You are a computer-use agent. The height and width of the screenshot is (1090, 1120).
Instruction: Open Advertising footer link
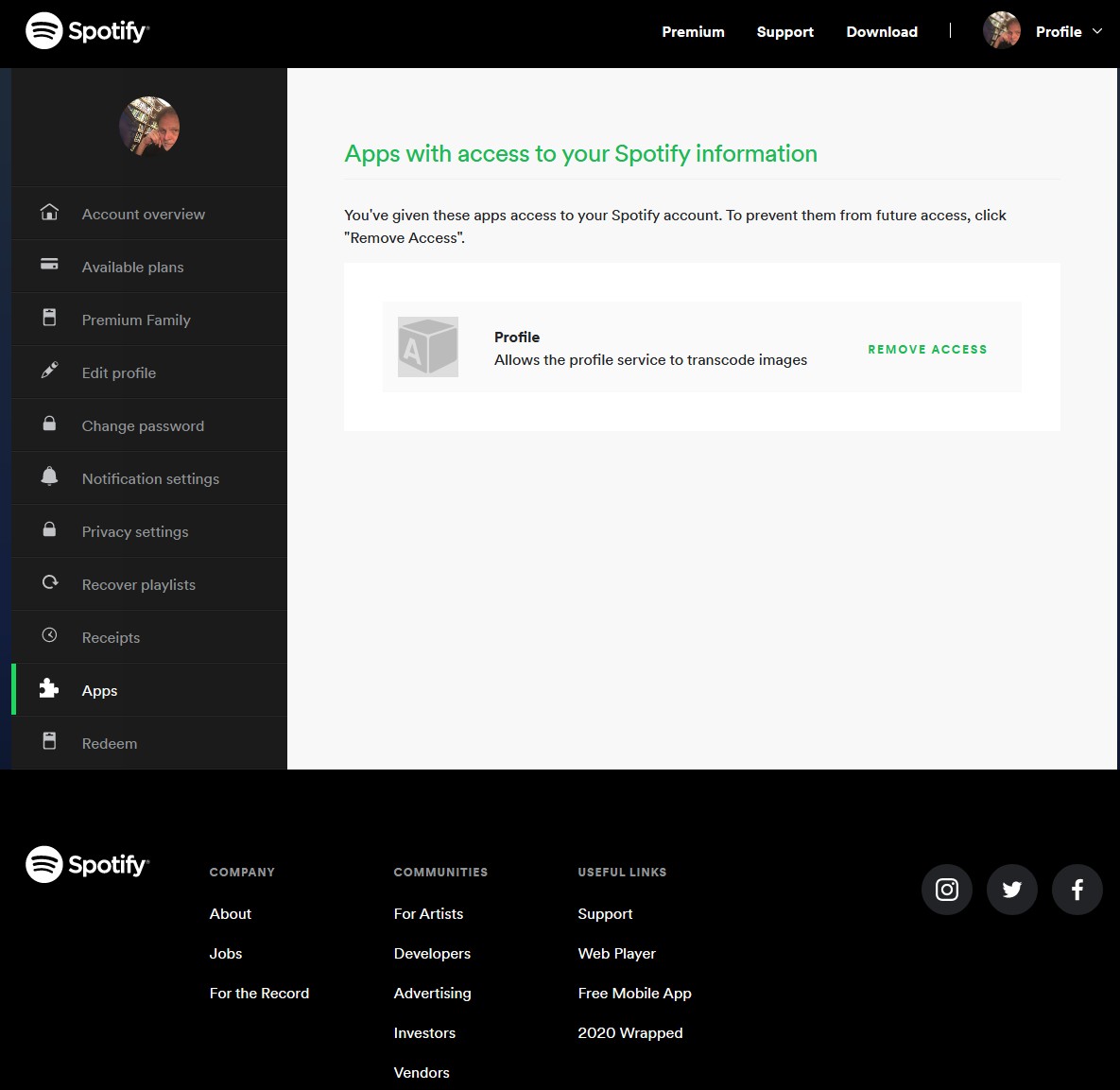pyautogui.click(x=432, y=993)
